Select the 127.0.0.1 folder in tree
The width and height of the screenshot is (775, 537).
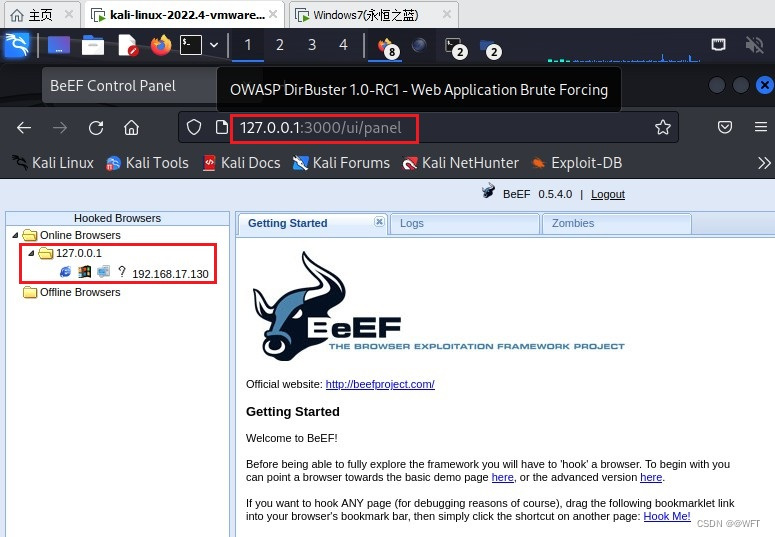point(79,253)
